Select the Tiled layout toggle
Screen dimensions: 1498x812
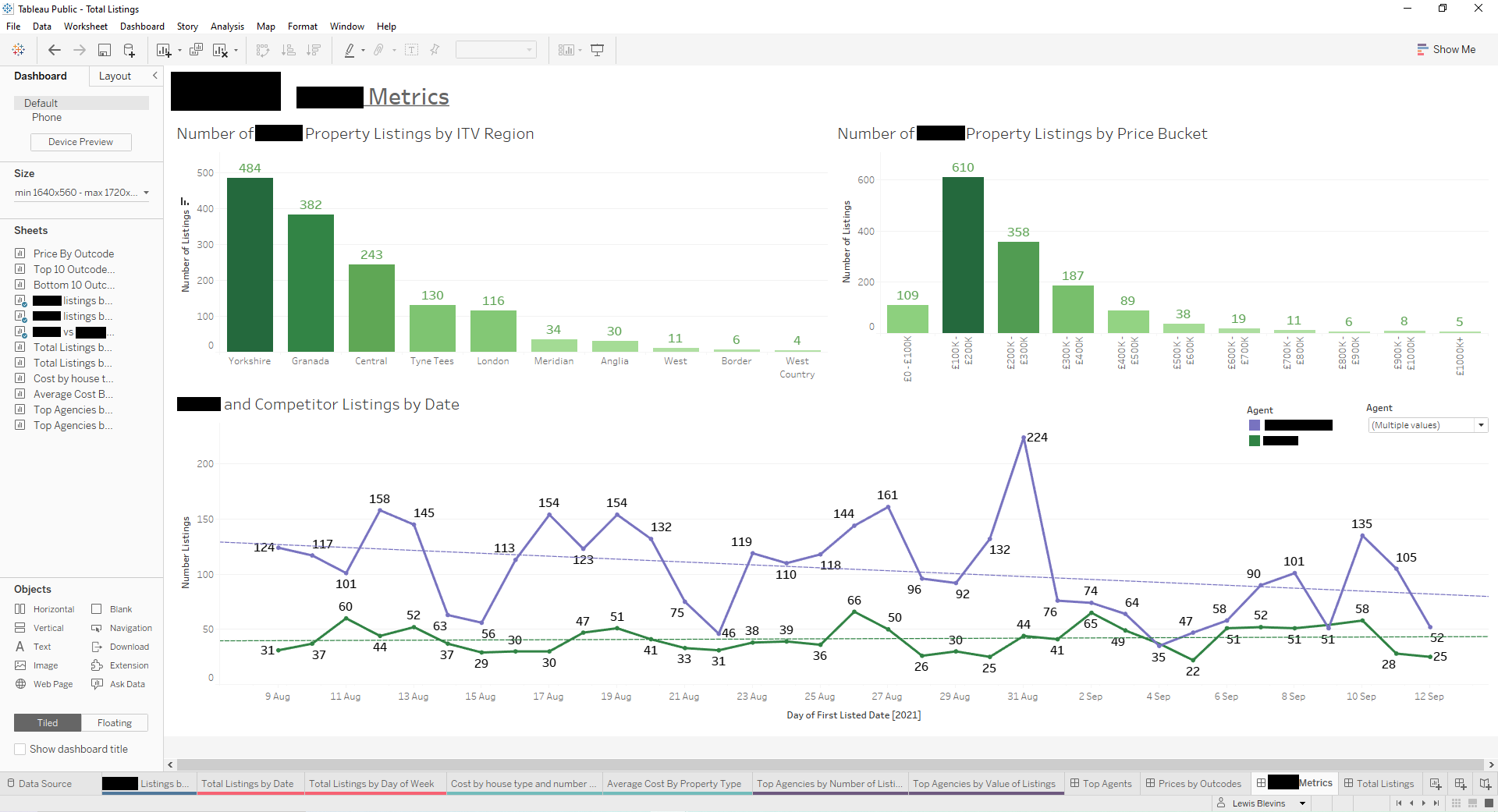(48, 723)
